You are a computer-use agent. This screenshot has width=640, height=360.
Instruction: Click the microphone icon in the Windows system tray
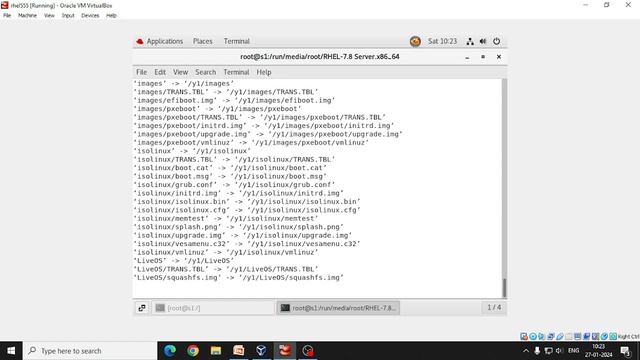[x=537, y=351]
